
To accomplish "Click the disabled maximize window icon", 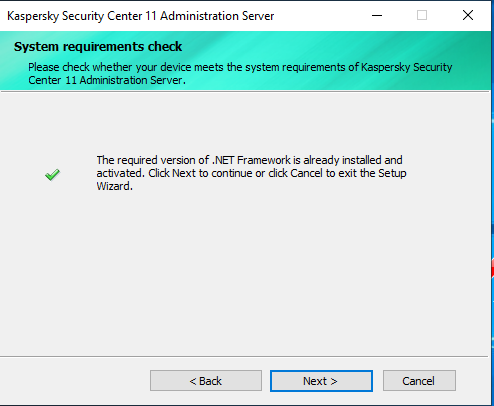I will click(x=422, y=15).
